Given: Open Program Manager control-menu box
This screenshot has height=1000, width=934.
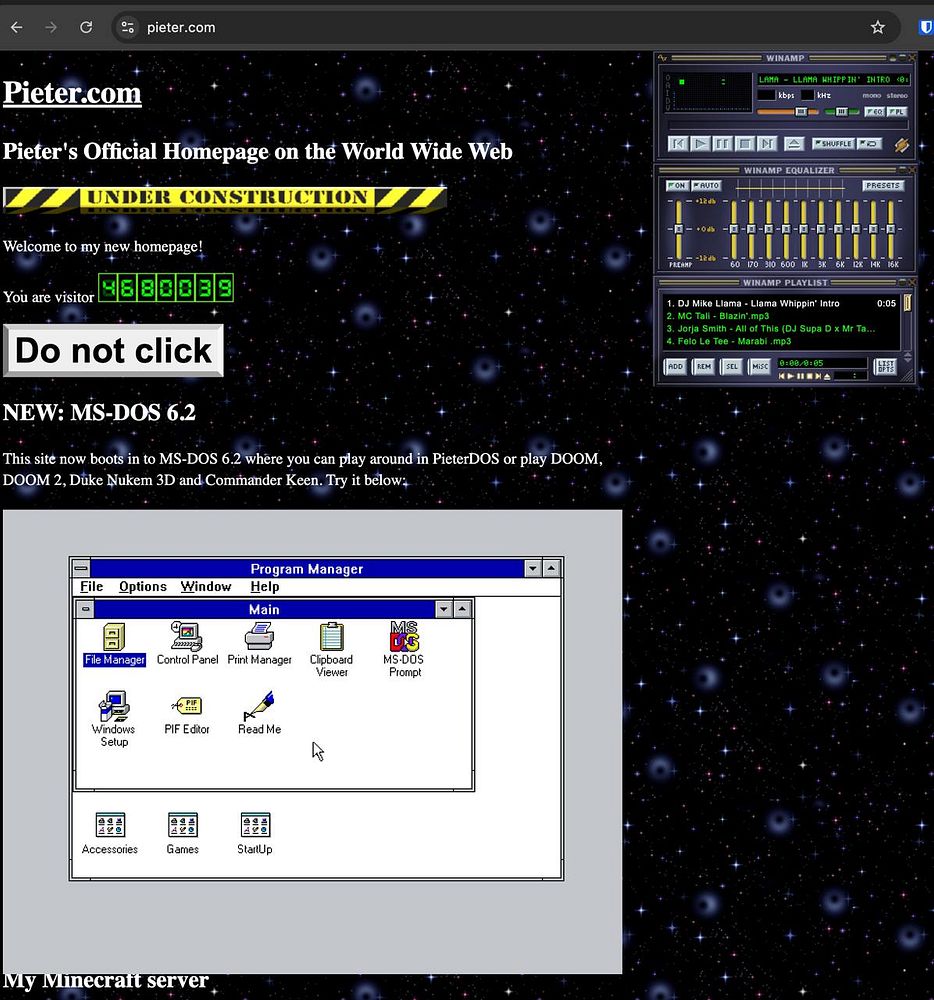Looking at the screenshot, I should point(81,568).
